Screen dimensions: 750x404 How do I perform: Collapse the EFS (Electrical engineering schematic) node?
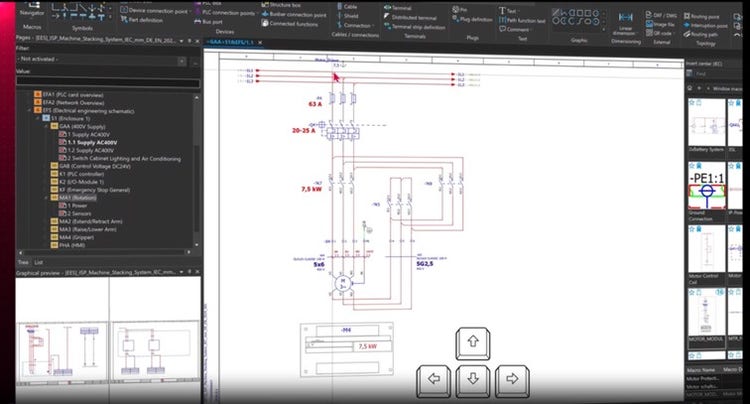pos(31,110)
